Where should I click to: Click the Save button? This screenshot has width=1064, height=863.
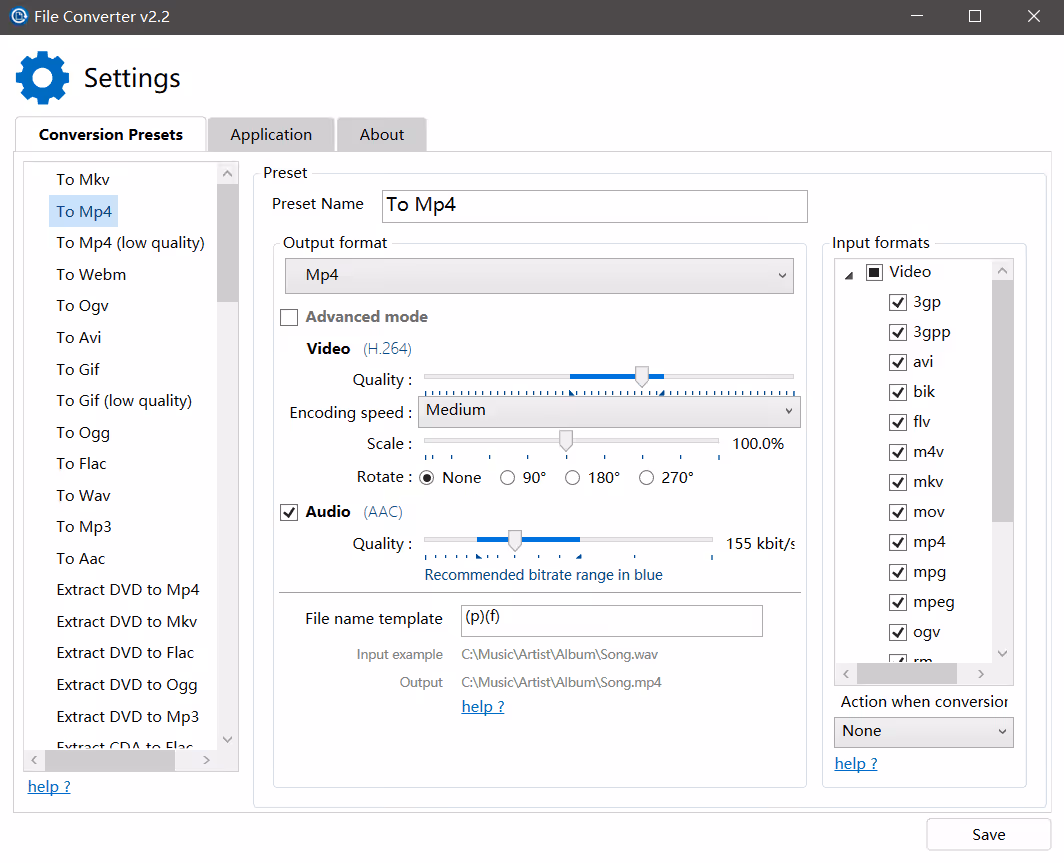pyautogui.click(x=988, y=835)
